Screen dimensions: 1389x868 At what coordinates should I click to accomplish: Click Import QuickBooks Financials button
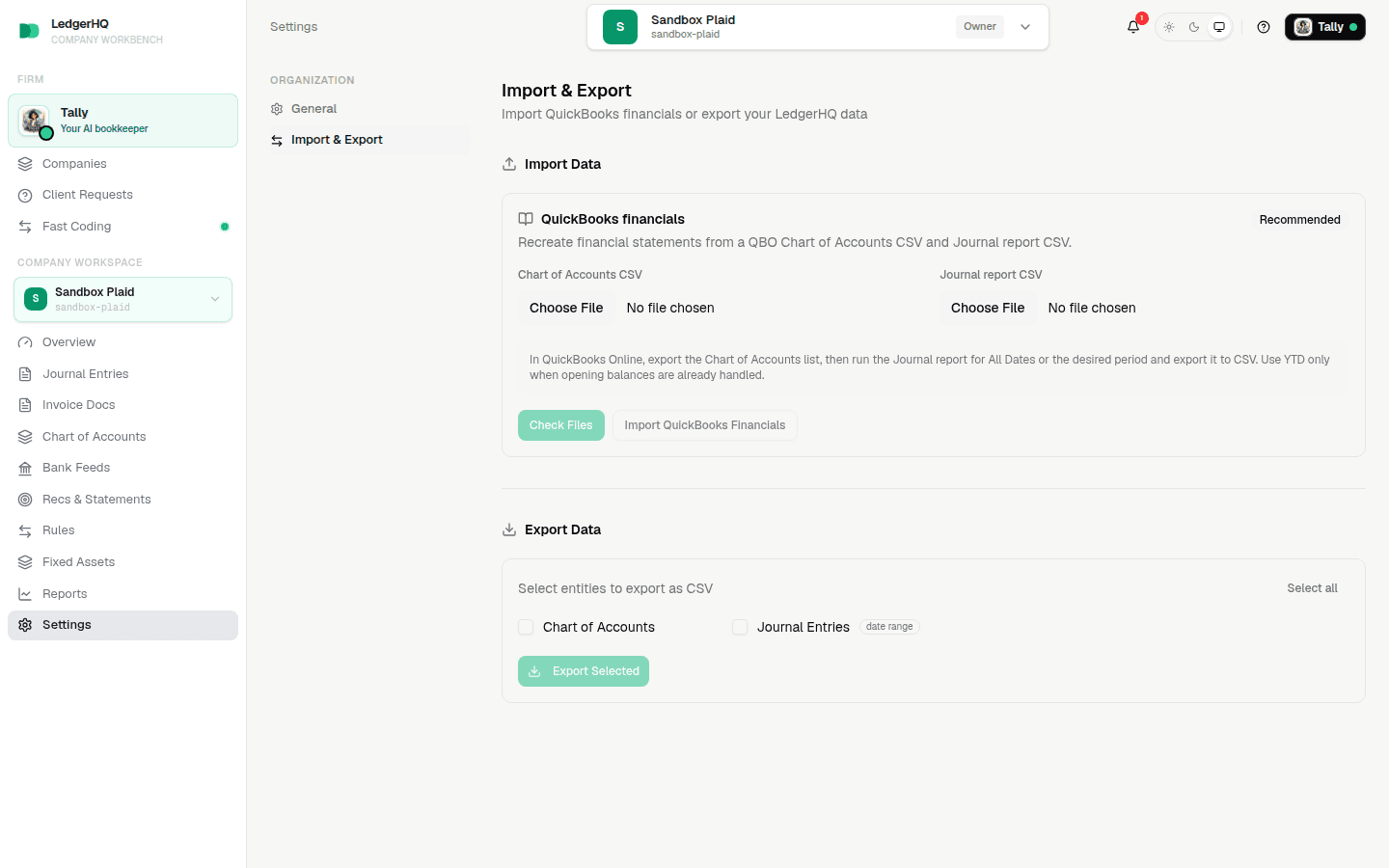pos(705,425)
